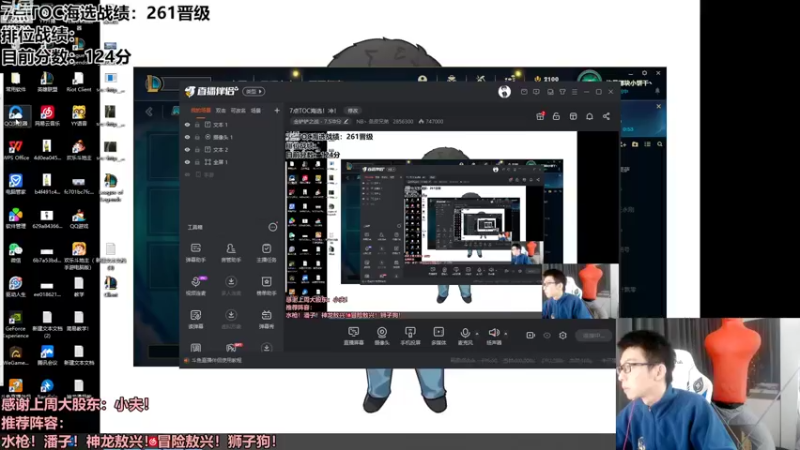Toggle the preview eye icon in the bottom bar
Screen dimensions: 800x450
pos(546,335)
